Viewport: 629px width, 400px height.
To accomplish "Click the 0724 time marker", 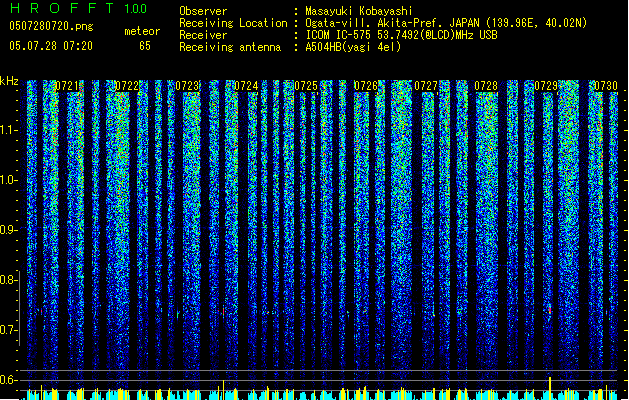I will 246,86.
